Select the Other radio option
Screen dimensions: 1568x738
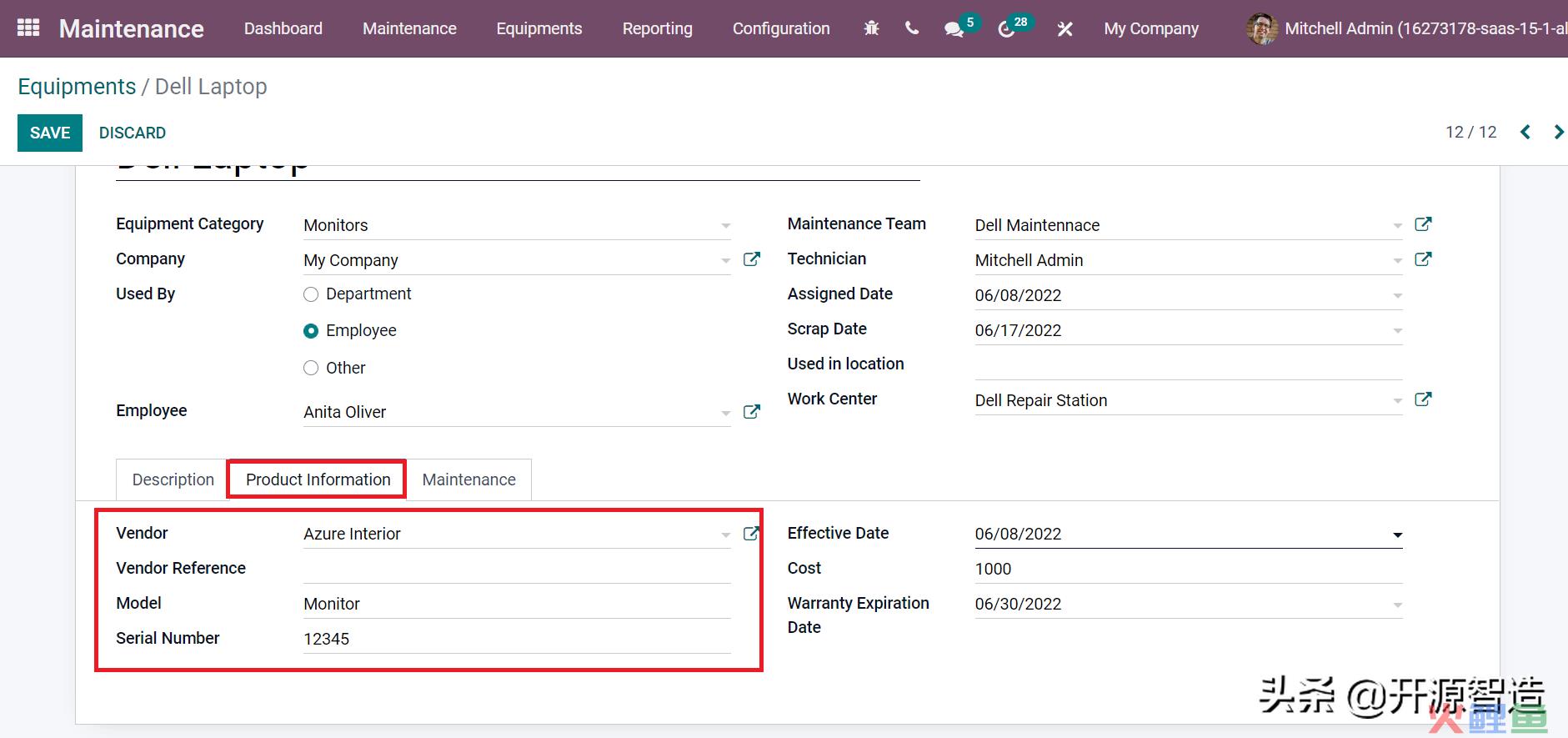point(311,368)
